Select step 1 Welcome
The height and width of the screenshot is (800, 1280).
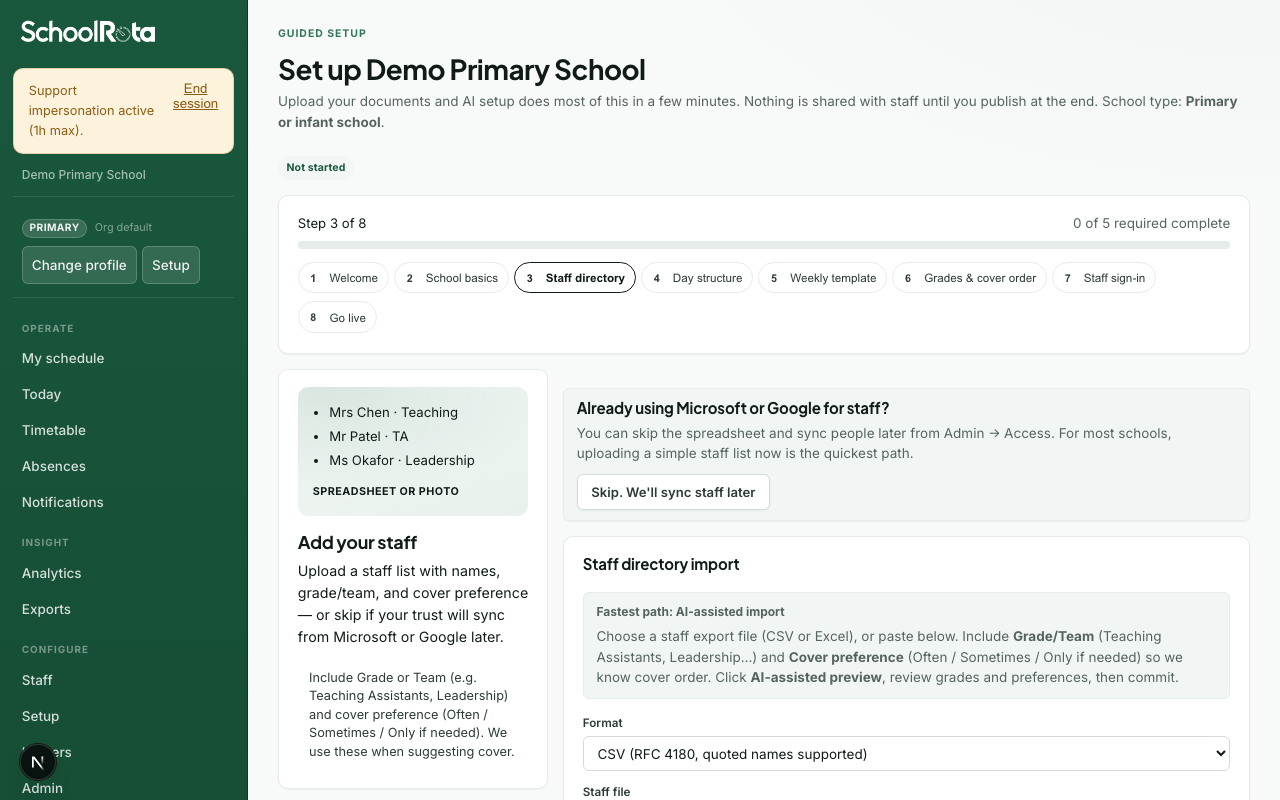click(343, 278)
